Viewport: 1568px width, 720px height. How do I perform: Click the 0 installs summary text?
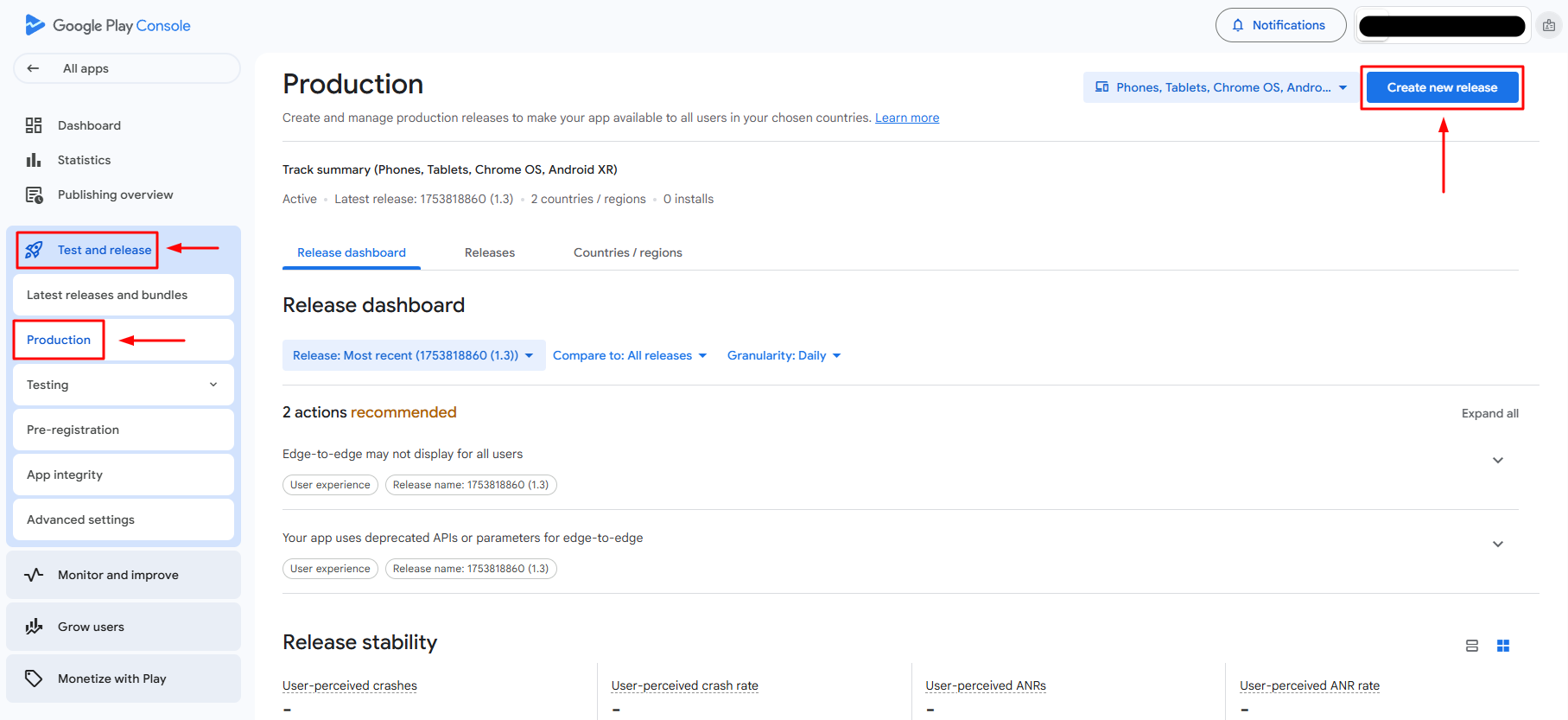(x=689, y=199)
